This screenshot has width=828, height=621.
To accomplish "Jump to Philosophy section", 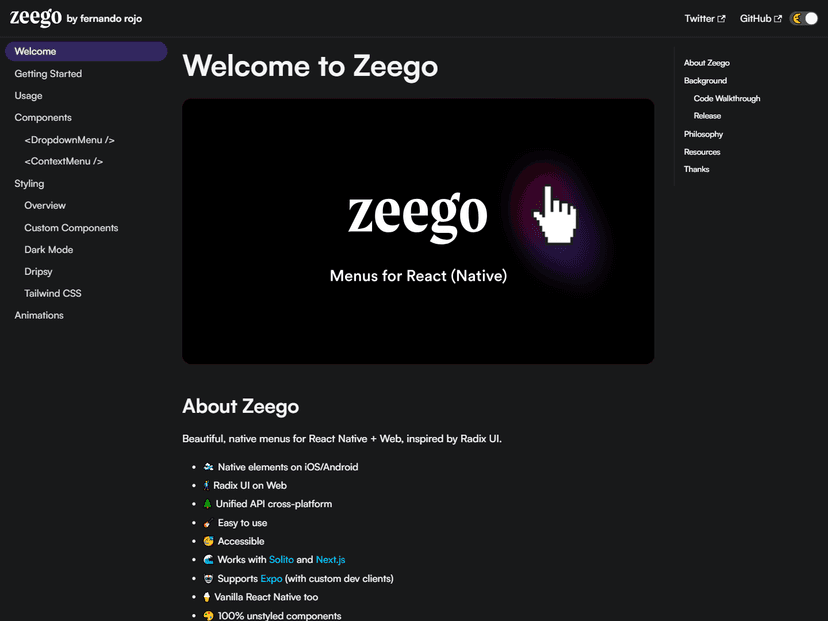I will pos(703,134).
